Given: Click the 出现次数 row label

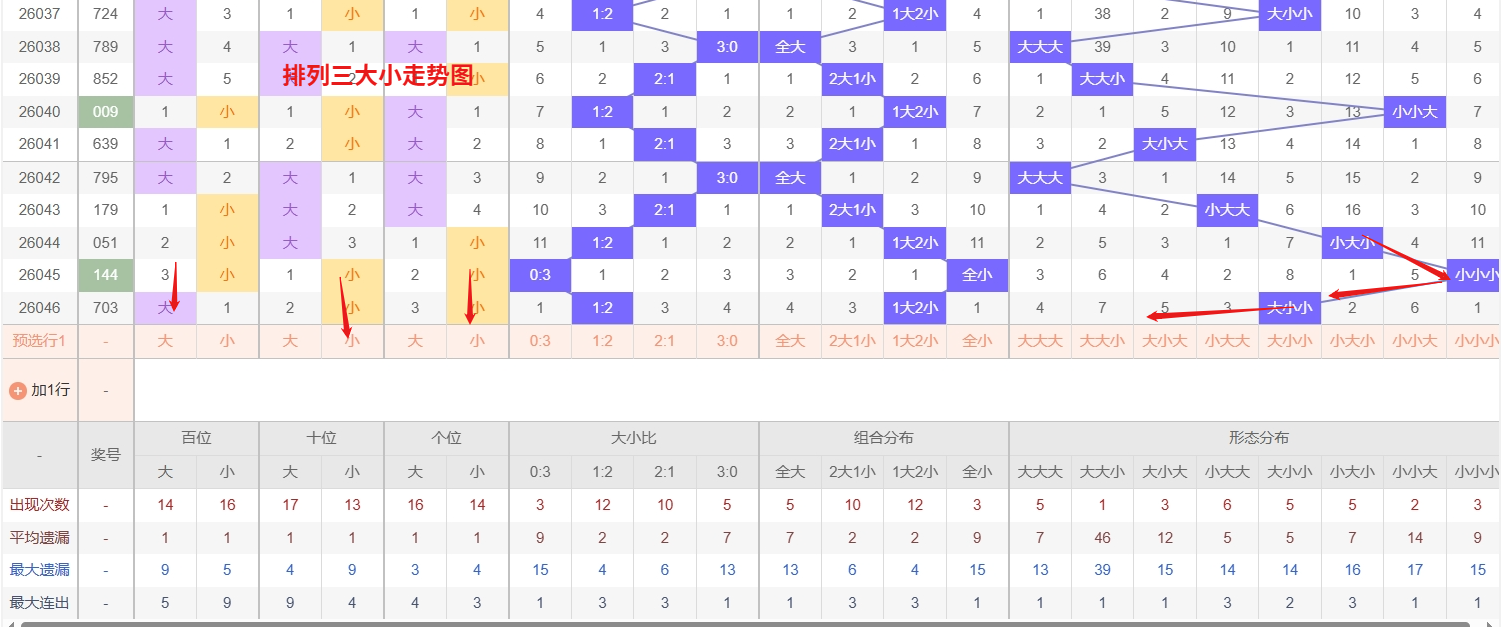Looking at the screenshot, I should [x=37, y=505].
